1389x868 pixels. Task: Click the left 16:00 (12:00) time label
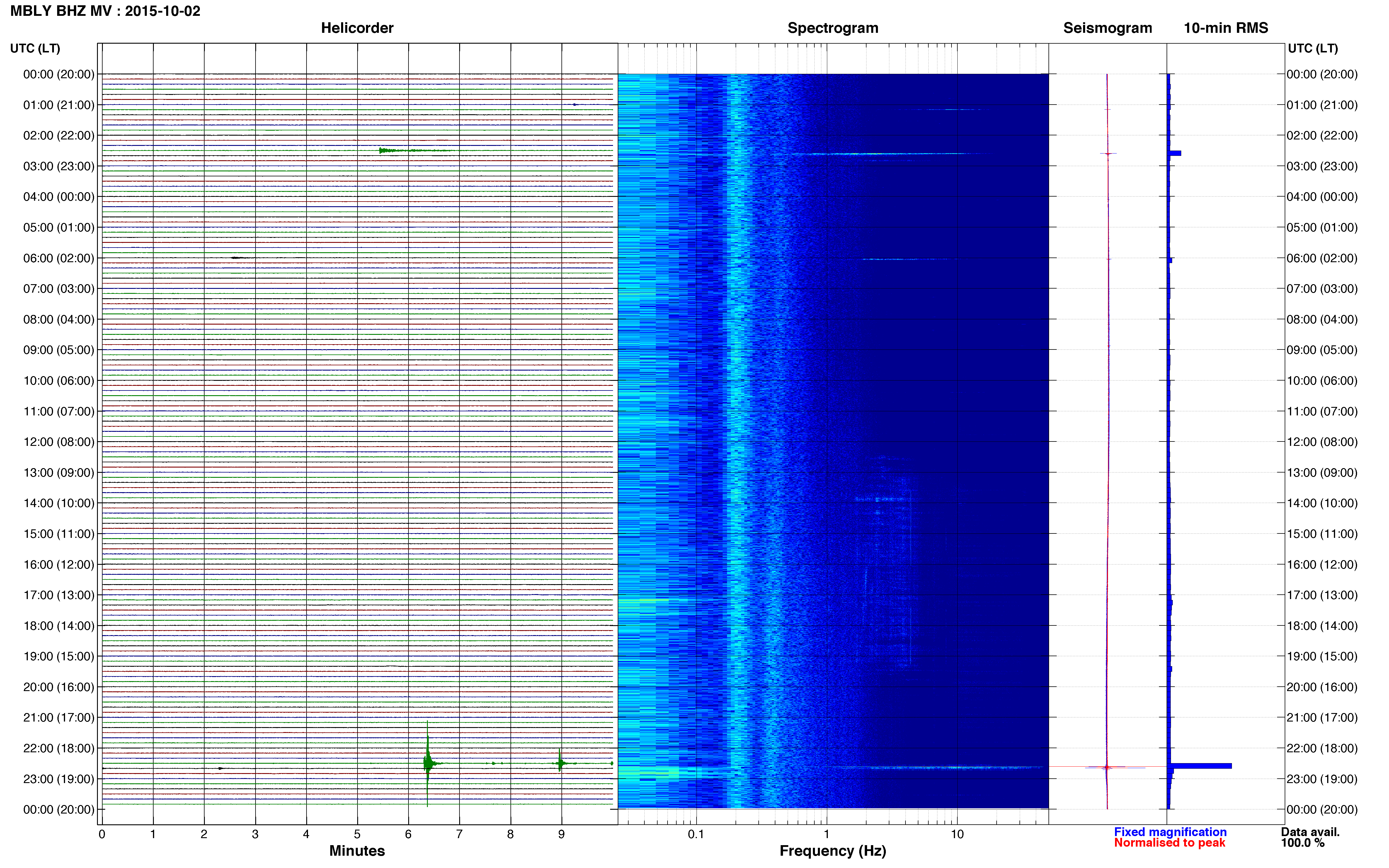[x=59, y=564]
